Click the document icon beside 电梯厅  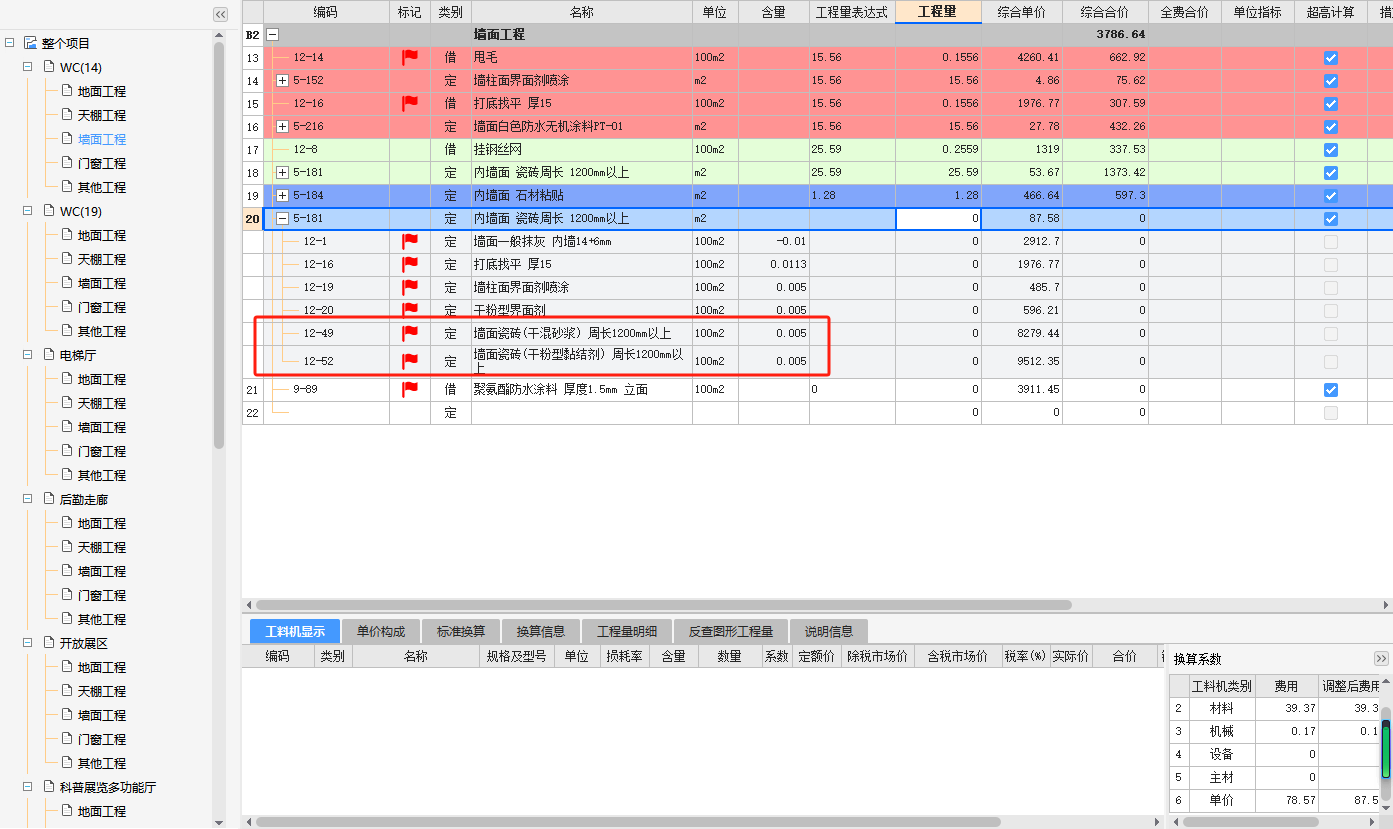click(49, 355)
